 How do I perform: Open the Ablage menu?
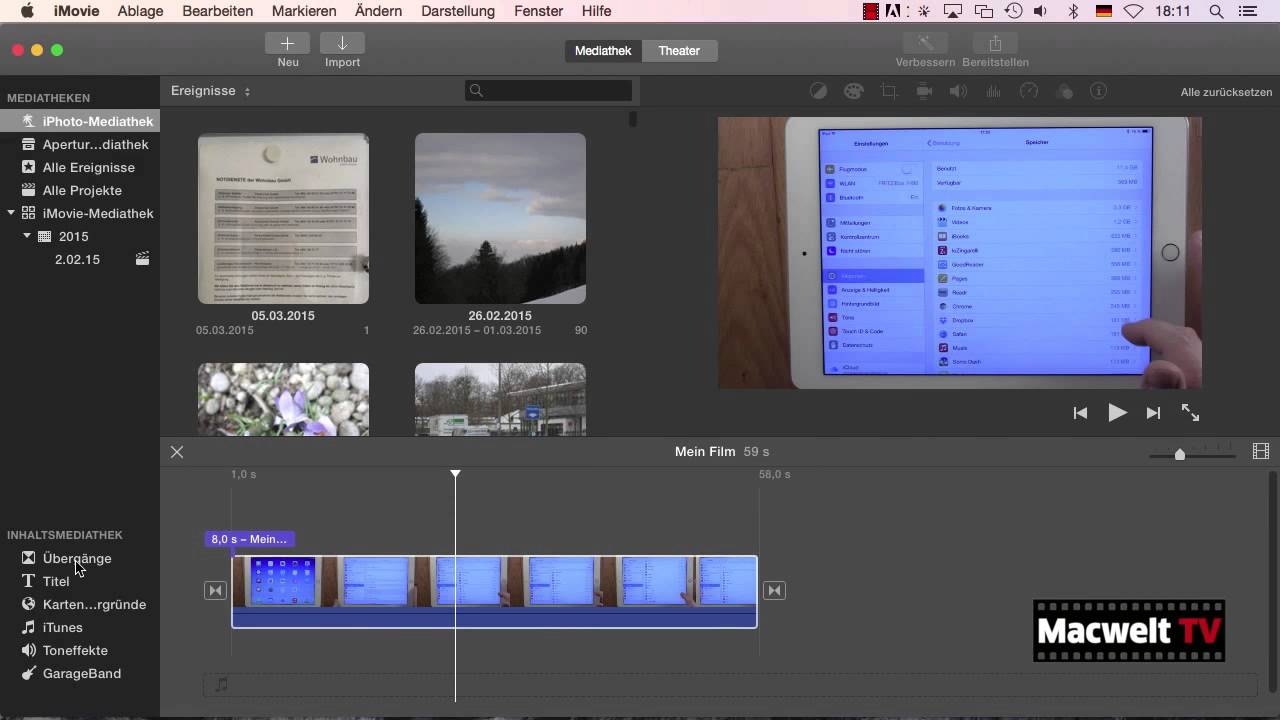click(x=142, y=11)
